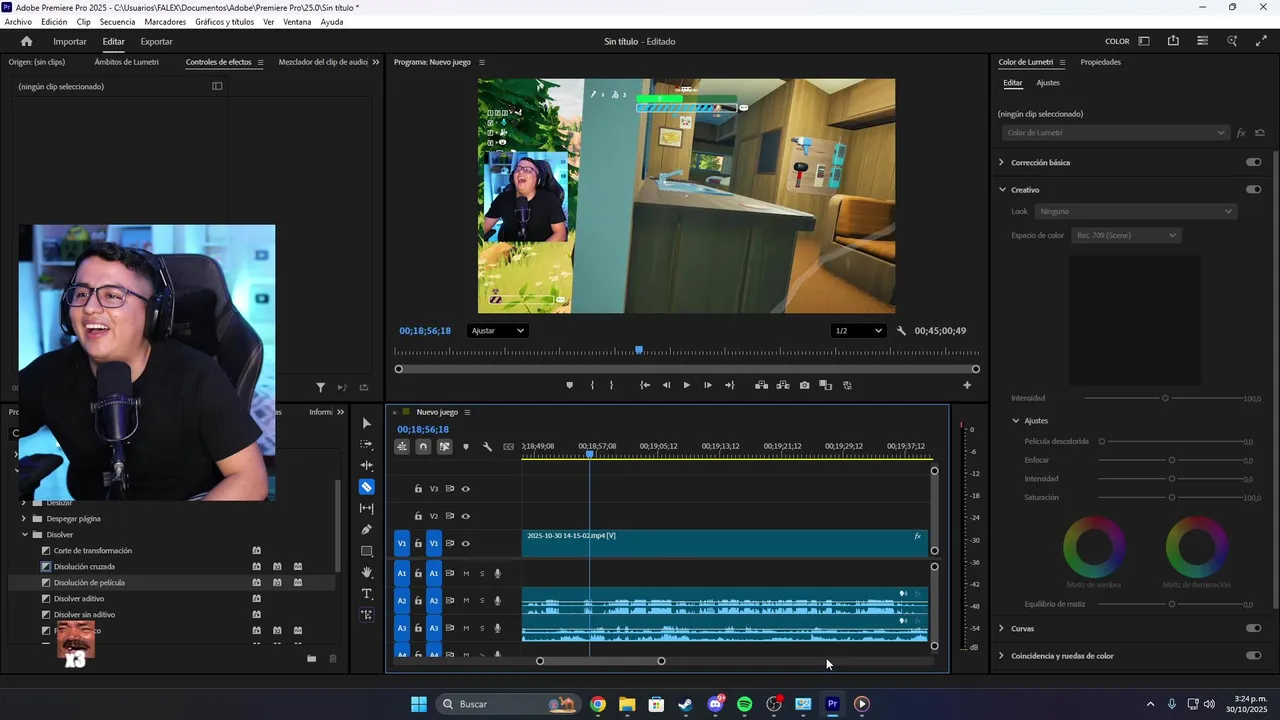Open Espacio de color dropdown
Viewport: 1280px width, 720px height.
1126,236
